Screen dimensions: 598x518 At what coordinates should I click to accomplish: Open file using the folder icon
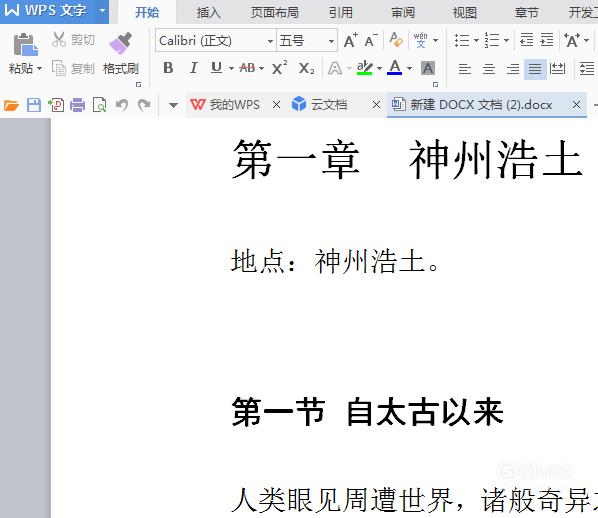click(x=11, y=105)
